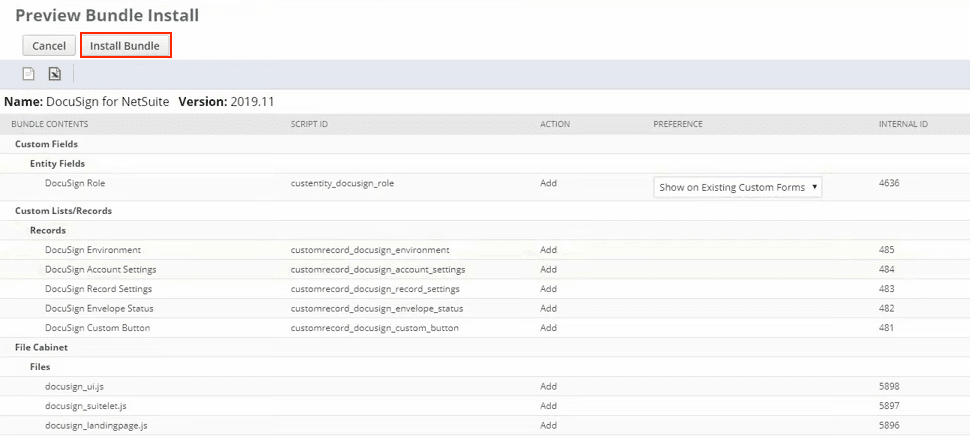Select the docusign_ui.js file name

(74, 387)
